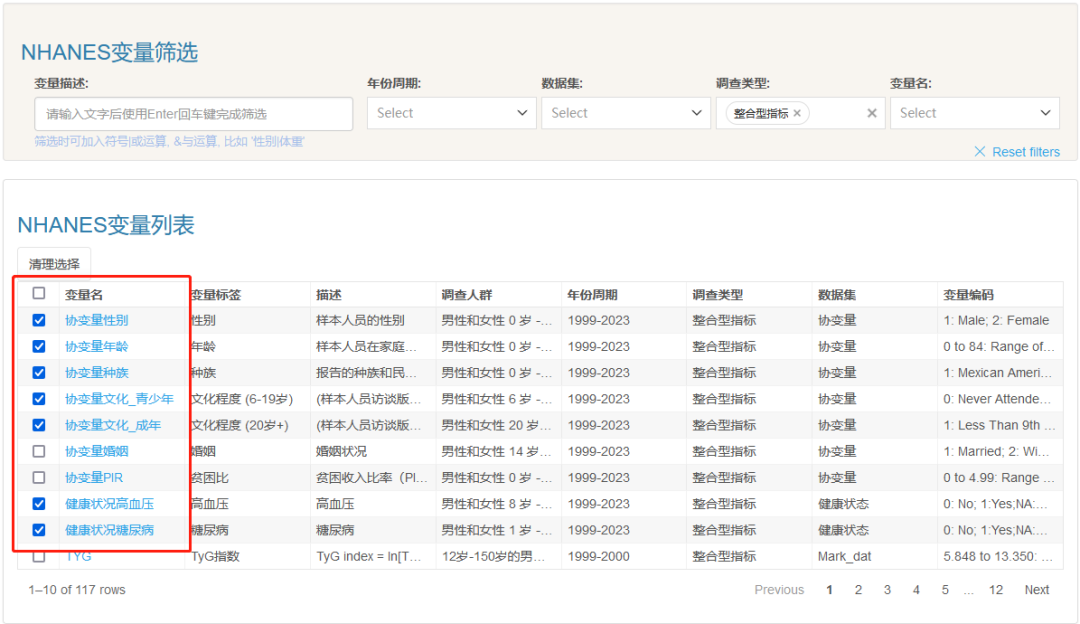The height and width of the screenshot is (624, 1080).
Task: Click the '1: Male; 2: Female' coding cell
Action: point(996,320)
